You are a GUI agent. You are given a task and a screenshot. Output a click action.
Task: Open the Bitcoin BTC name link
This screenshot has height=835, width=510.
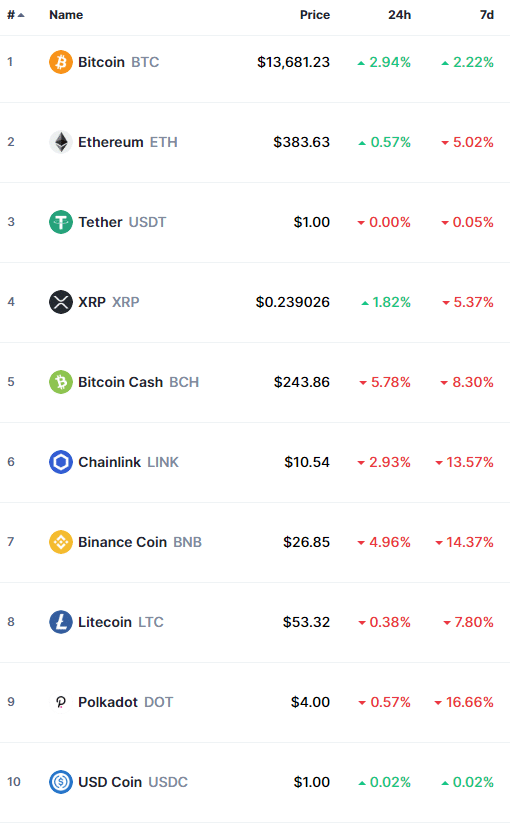click(x=118, y=62)
